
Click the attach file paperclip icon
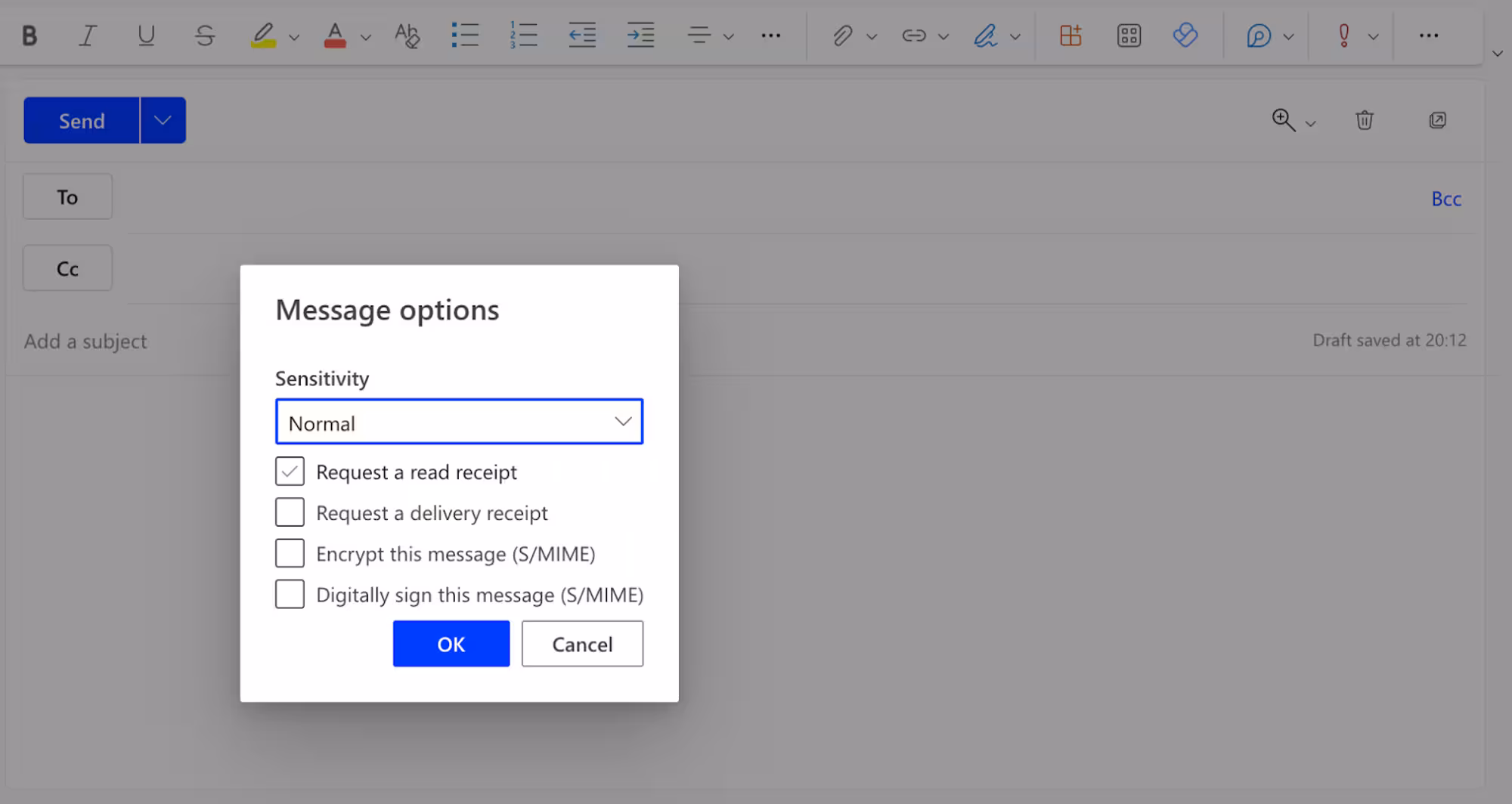click(x=842, y=36)
